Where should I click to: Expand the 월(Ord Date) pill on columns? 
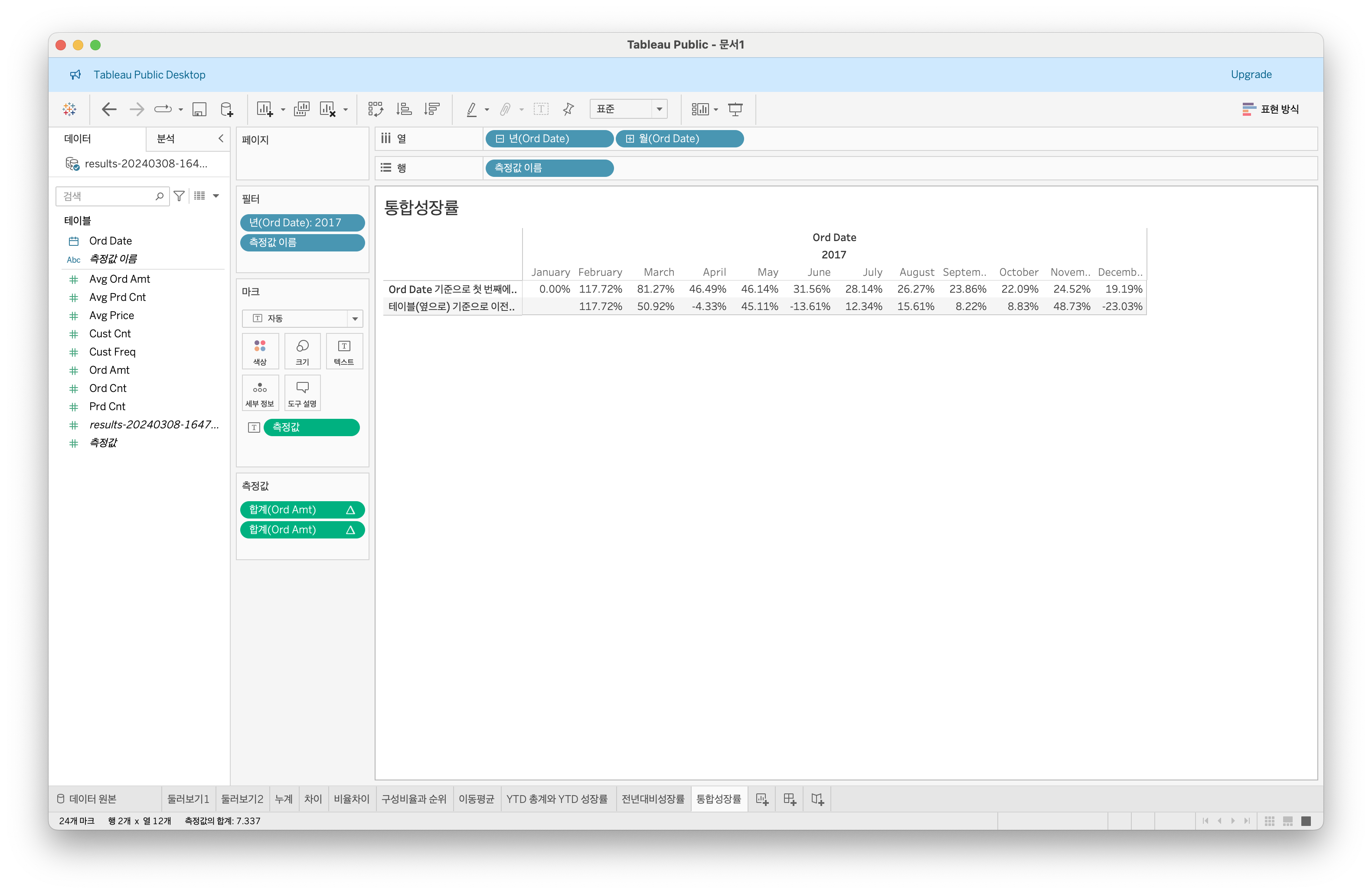630,139
